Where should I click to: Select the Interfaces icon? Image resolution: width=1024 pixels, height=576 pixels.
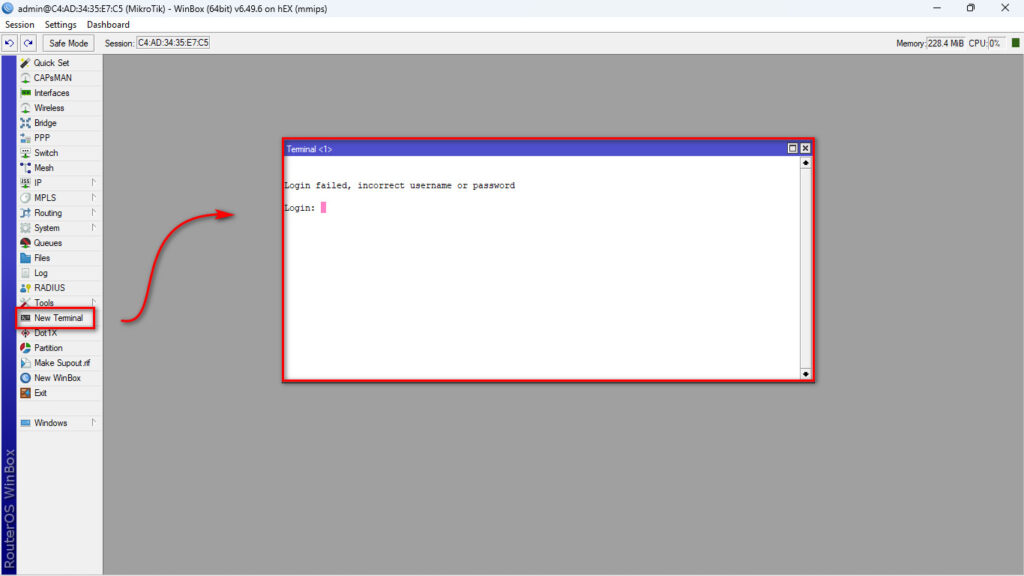[x=26, y=93]
